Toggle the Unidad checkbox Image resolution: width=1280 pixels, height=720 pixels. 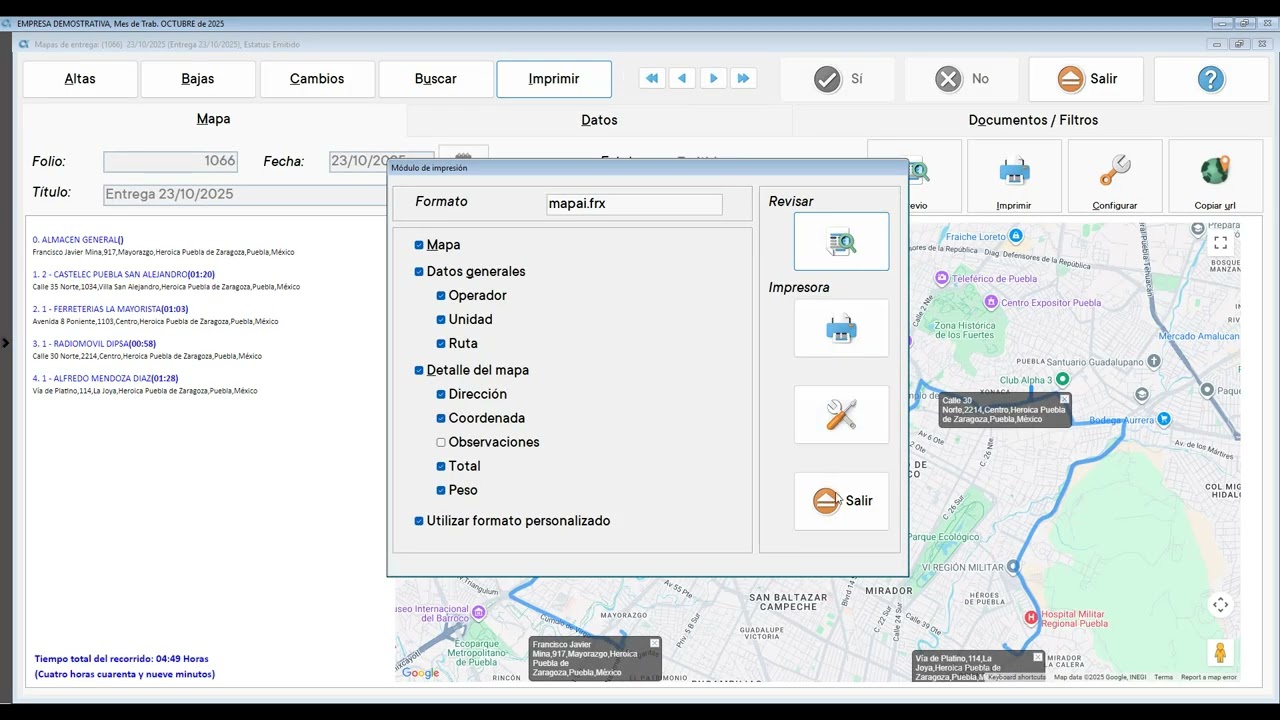tap(441, 319)
